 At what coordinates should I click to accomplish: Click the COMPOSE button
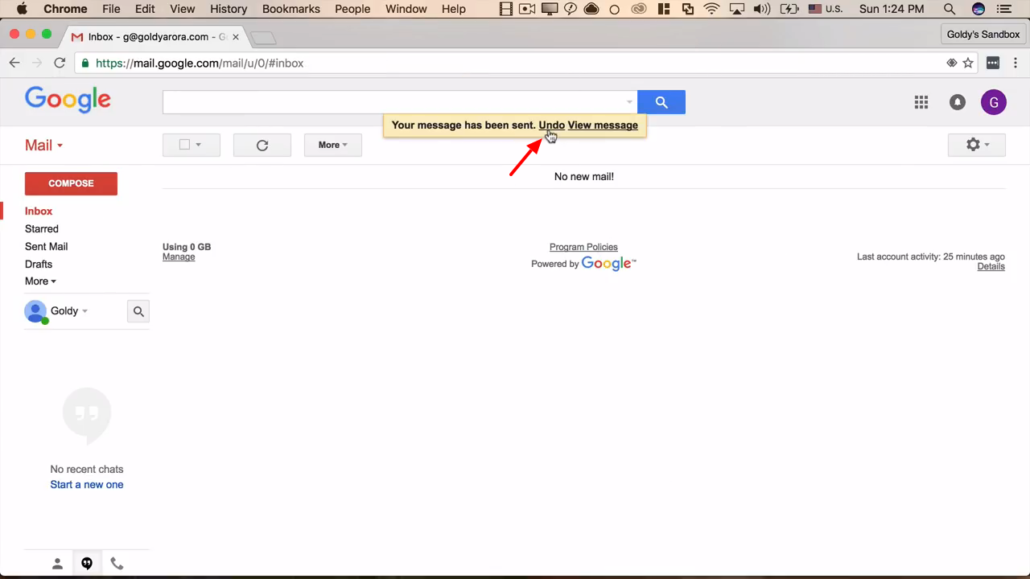coord(71,183)
